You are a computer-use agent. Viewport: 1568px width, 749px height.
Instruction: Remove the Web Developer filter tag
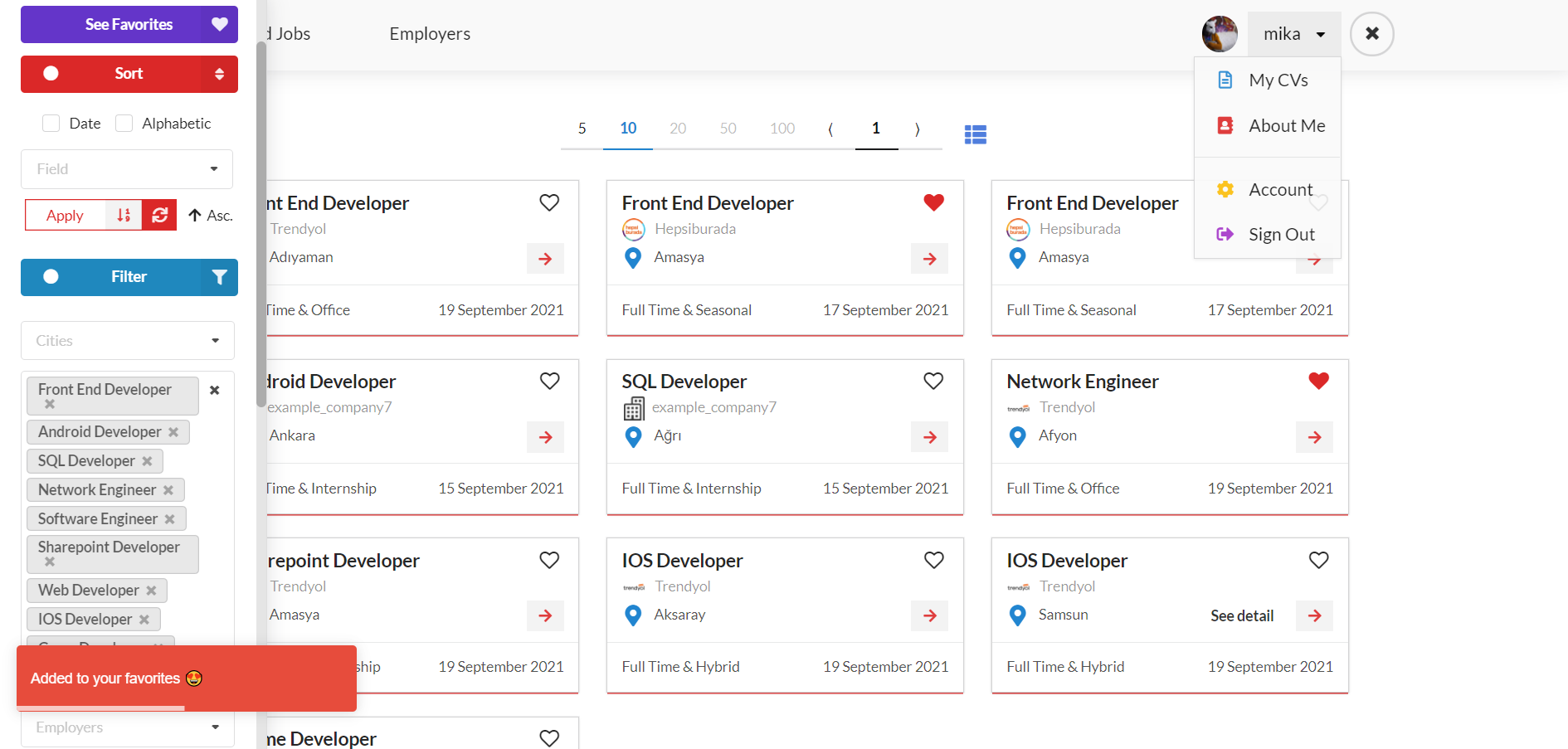pyautogui.click(x=151, y=591)
